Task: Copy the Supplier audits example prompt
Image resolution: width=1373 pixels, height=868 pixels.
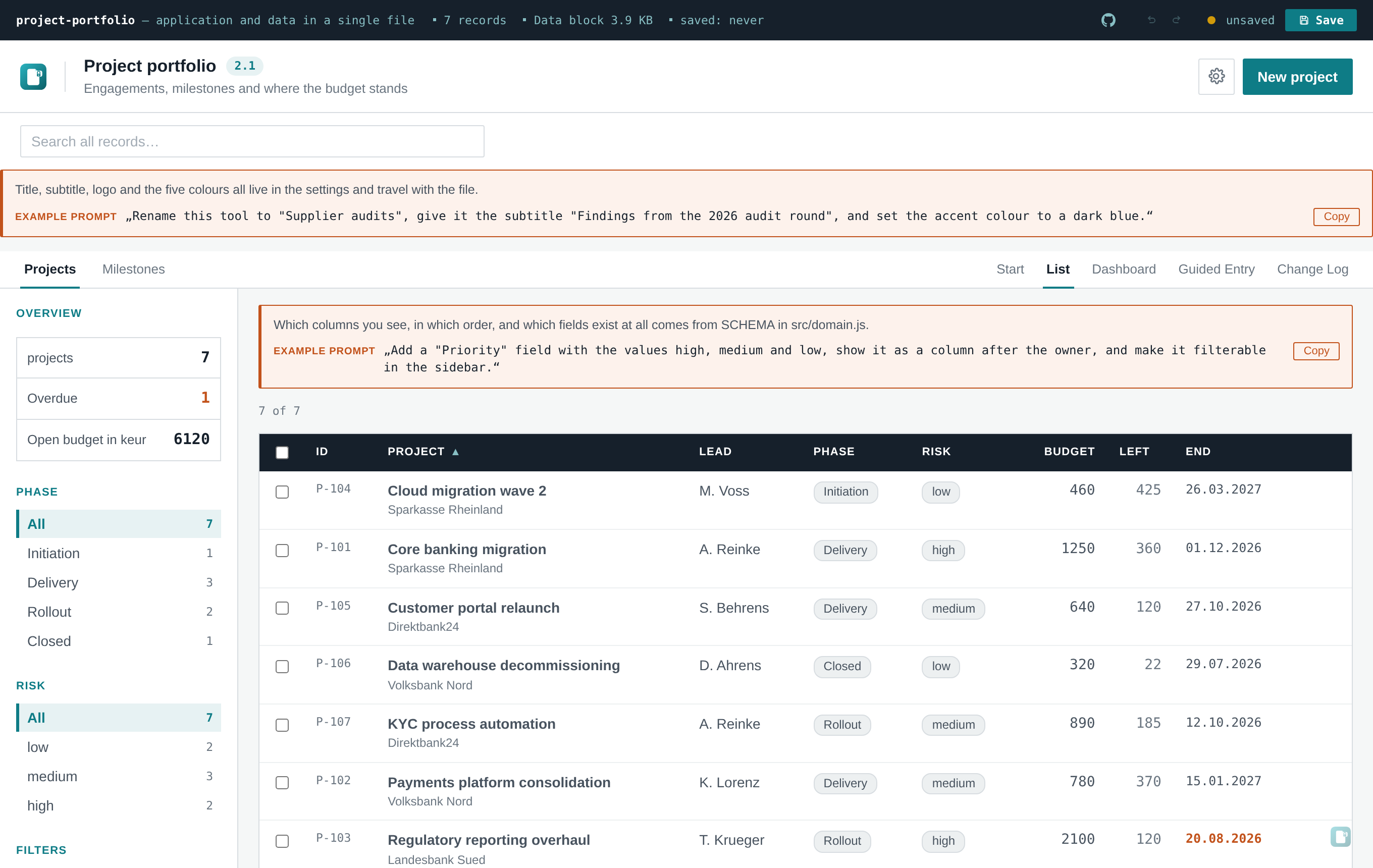Action: pos(1336,216)
